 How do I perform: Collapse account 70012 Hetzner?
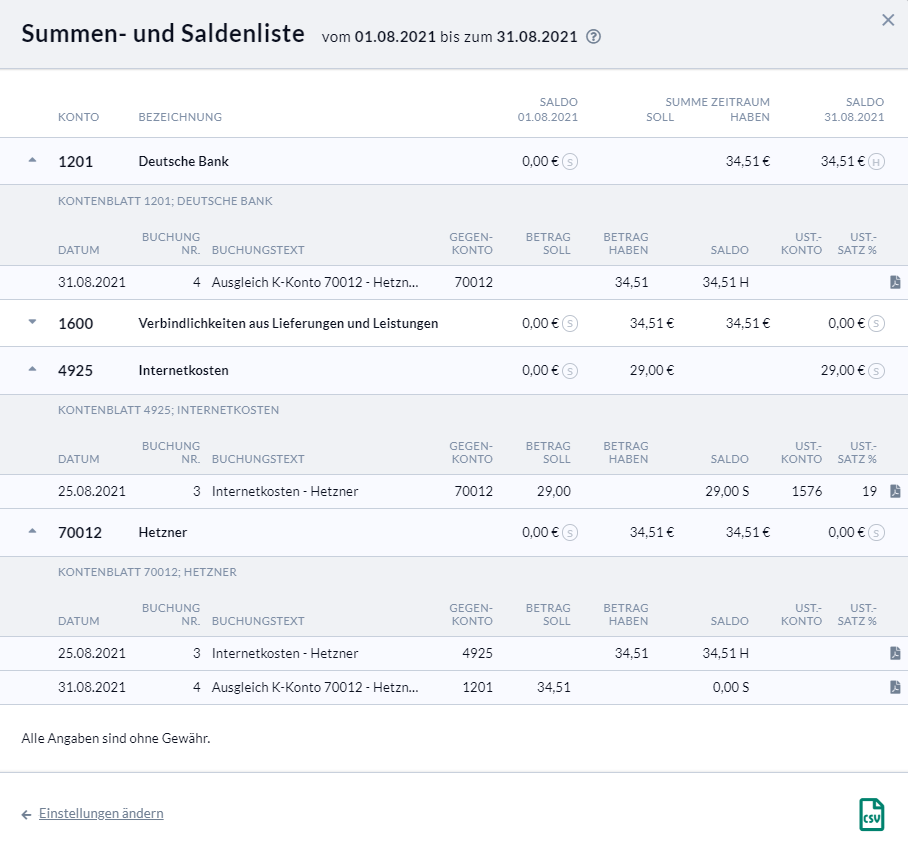click(x=32, y=532)
